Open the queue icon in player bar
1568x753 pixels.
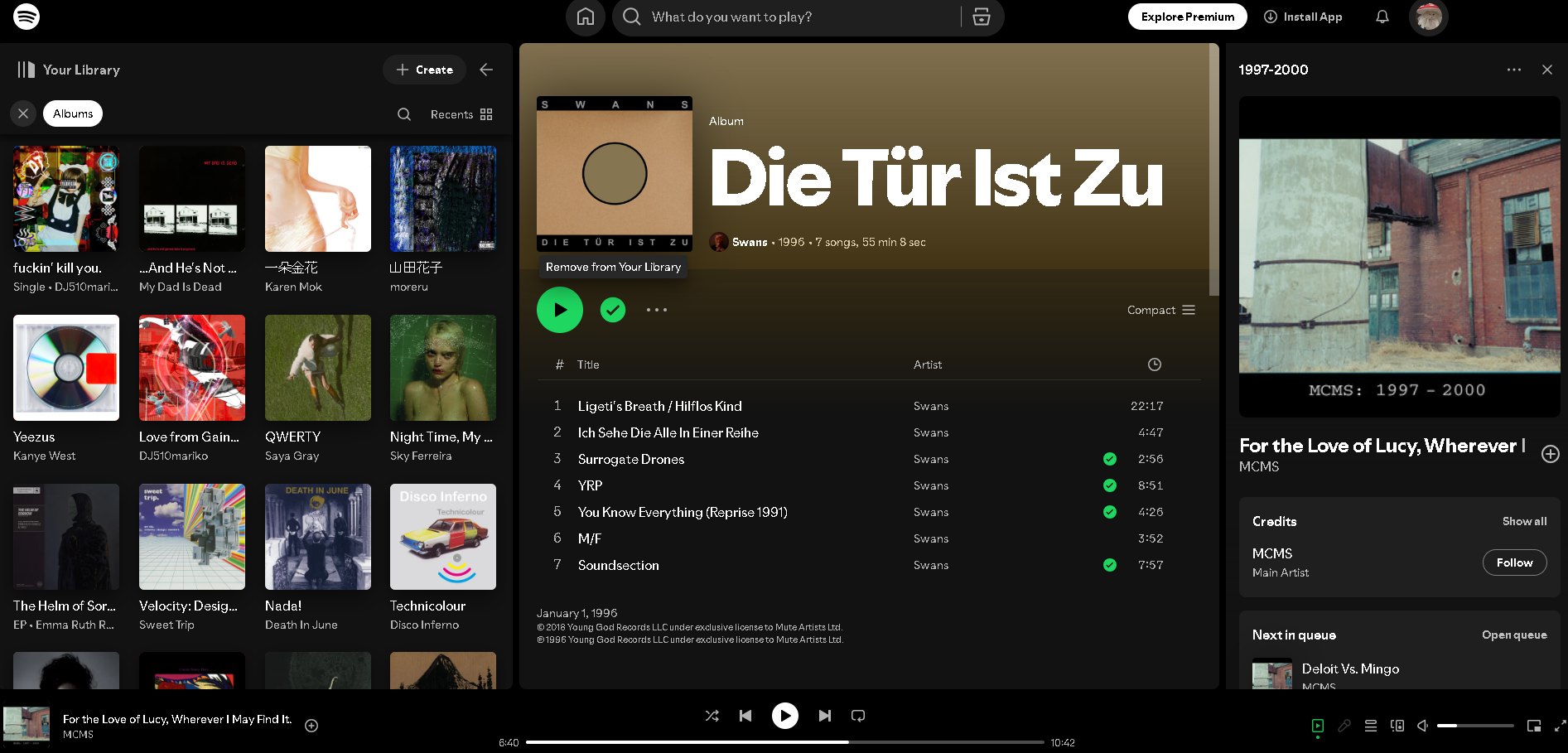coord(1371,726)
